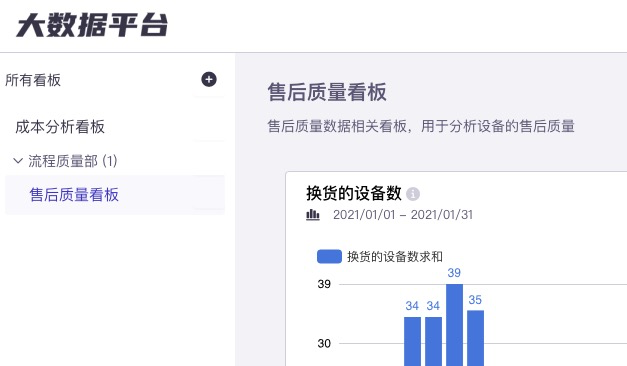Click the 所有看板 sidebar heading

(x=33, y=80)
